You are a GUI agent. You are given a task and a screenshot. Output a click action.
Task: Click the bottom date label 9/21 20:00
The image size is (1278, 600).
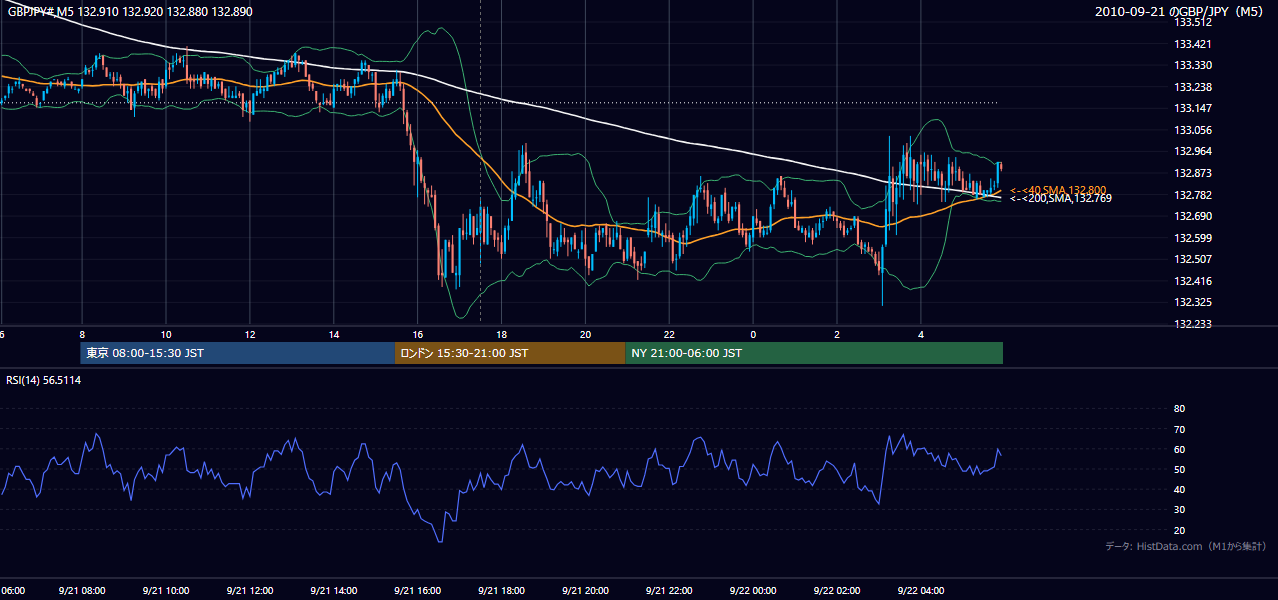586,591
